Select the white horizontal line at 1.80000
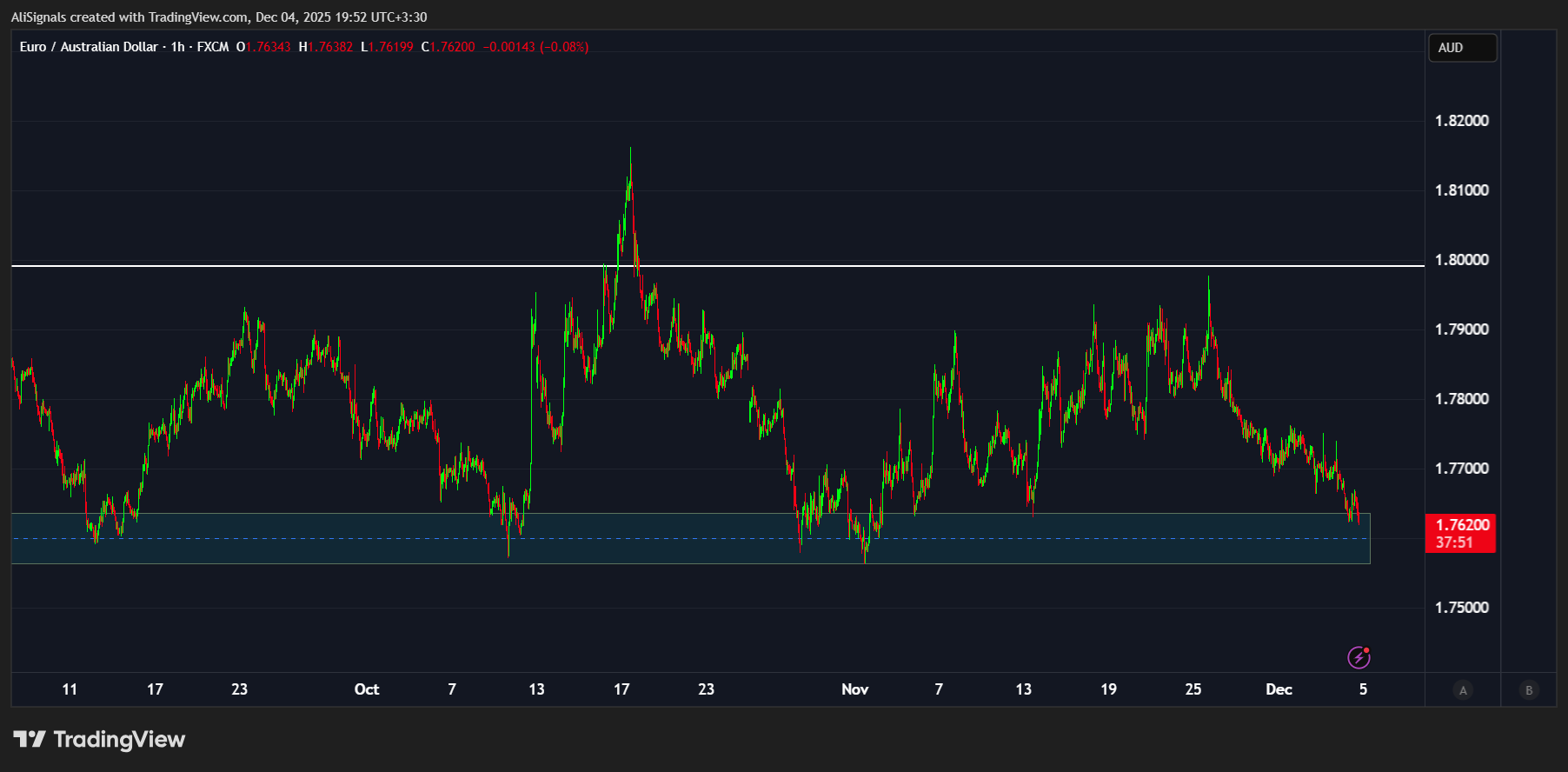Viewport: 1568px width, 772px height. [718, 265]
